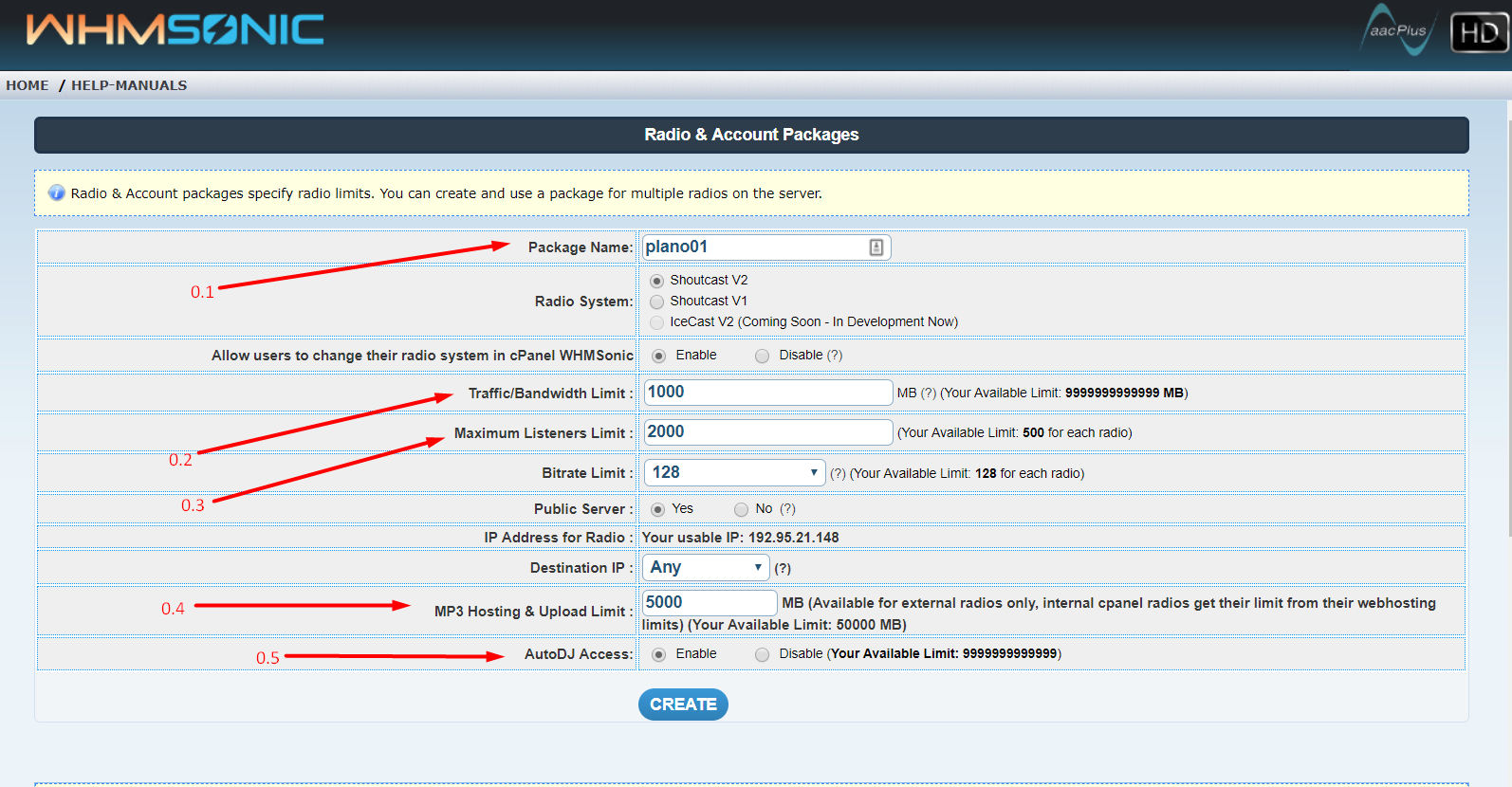Click the autofill icon in Package Name field
Viewport: 1512px width, 787px height.
click(x=876, y=247)
